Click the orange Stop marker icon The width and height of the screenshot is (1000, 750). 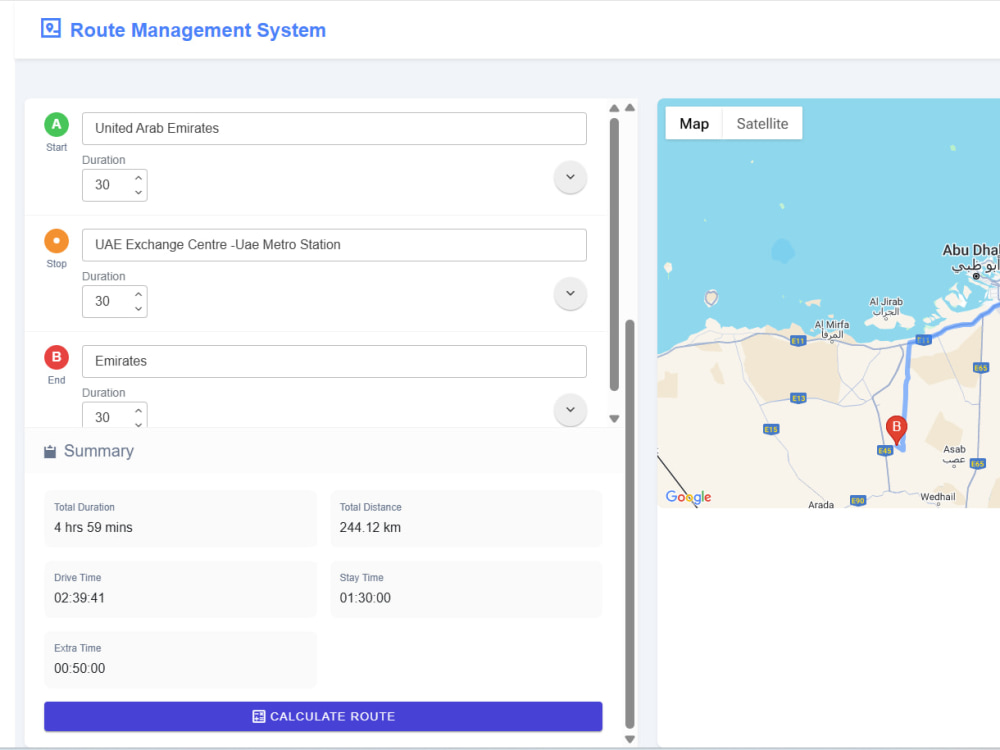(x=56, y=241)
